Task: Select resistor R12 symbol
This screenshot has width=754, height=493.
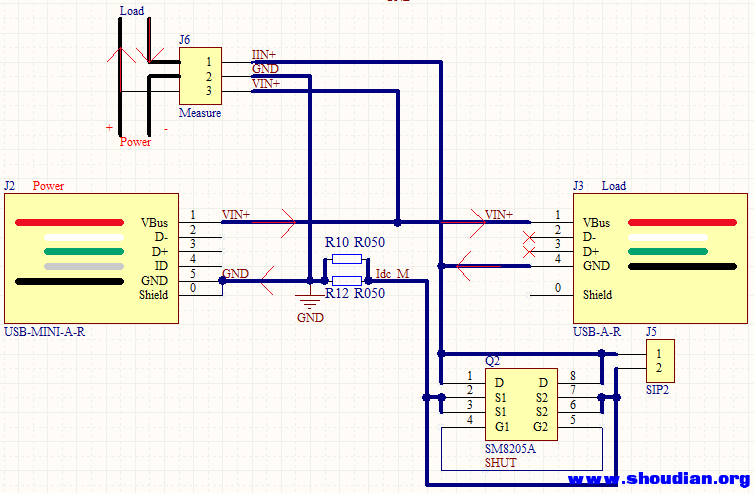Action: (347, 281)
